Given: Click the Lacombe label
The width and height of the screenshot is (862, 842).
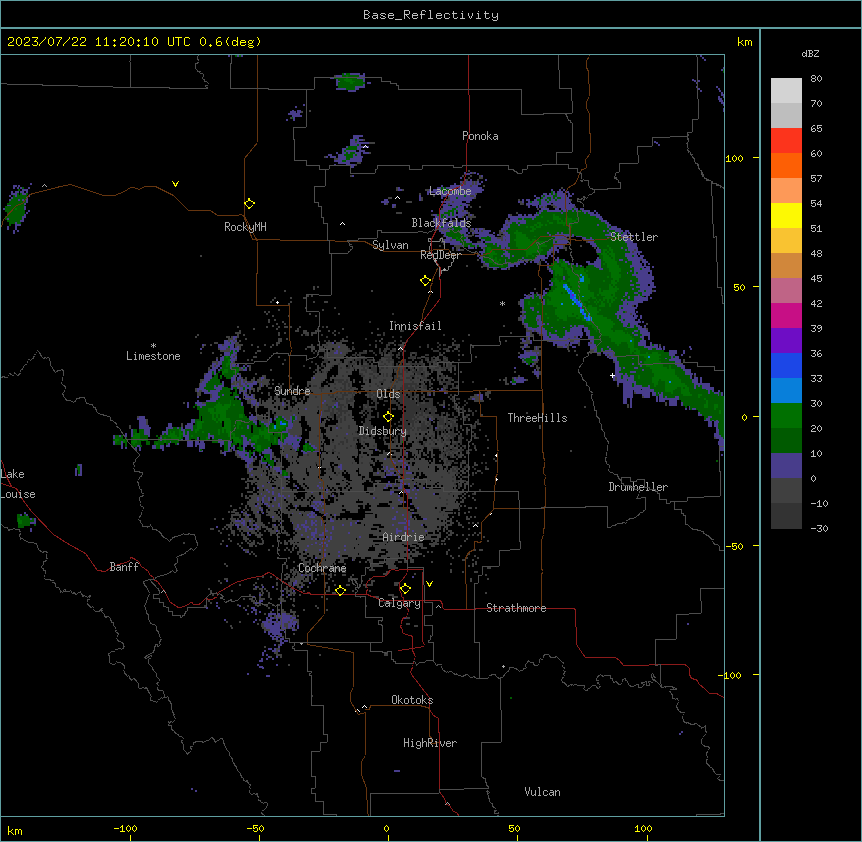Looking at the screenshot, I should [450, 191].
